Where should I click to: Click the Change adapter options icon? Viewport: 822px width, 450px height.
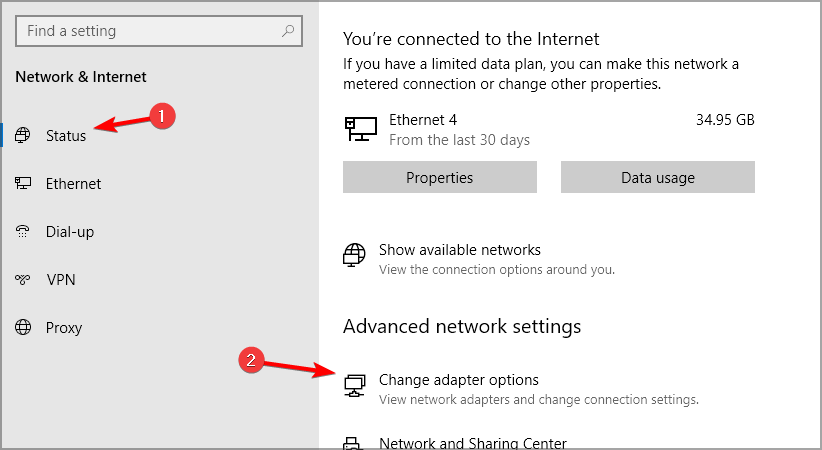click(354, 385)
